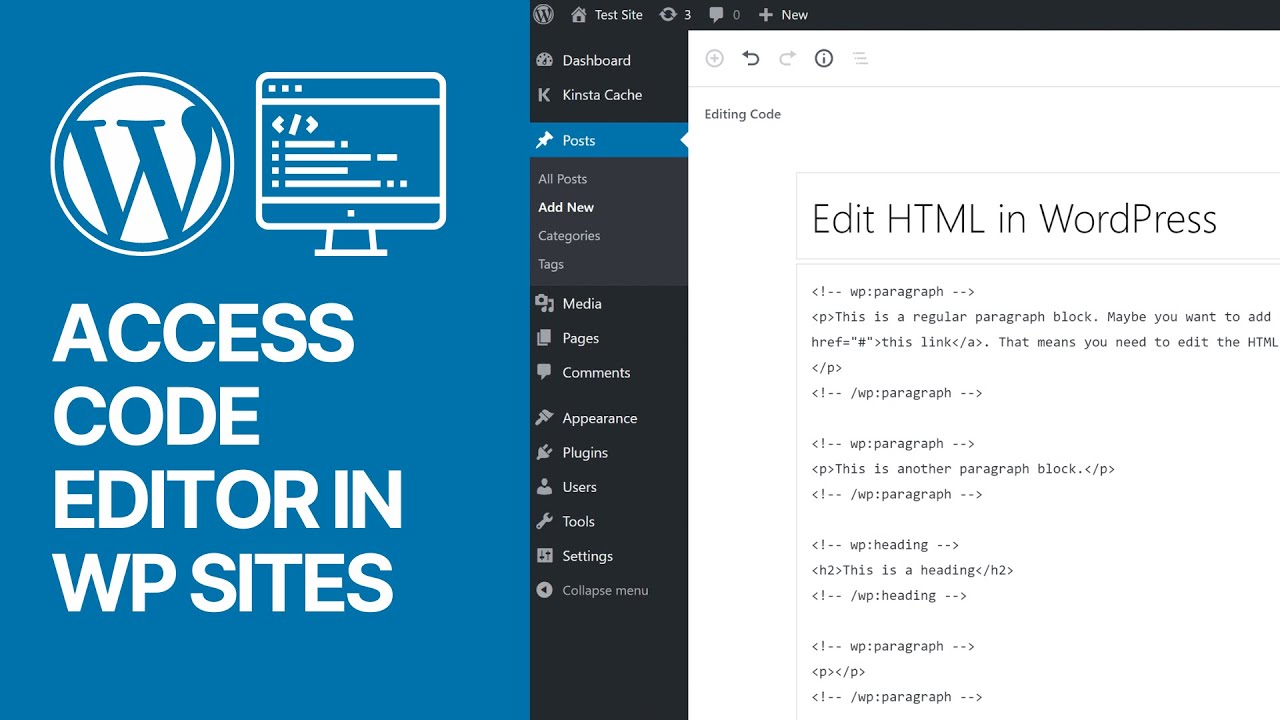Viewport: 1280px width, 720px height.
Task: Click the <!-- /wp:heading --> comment line
Action: [889, 595]
